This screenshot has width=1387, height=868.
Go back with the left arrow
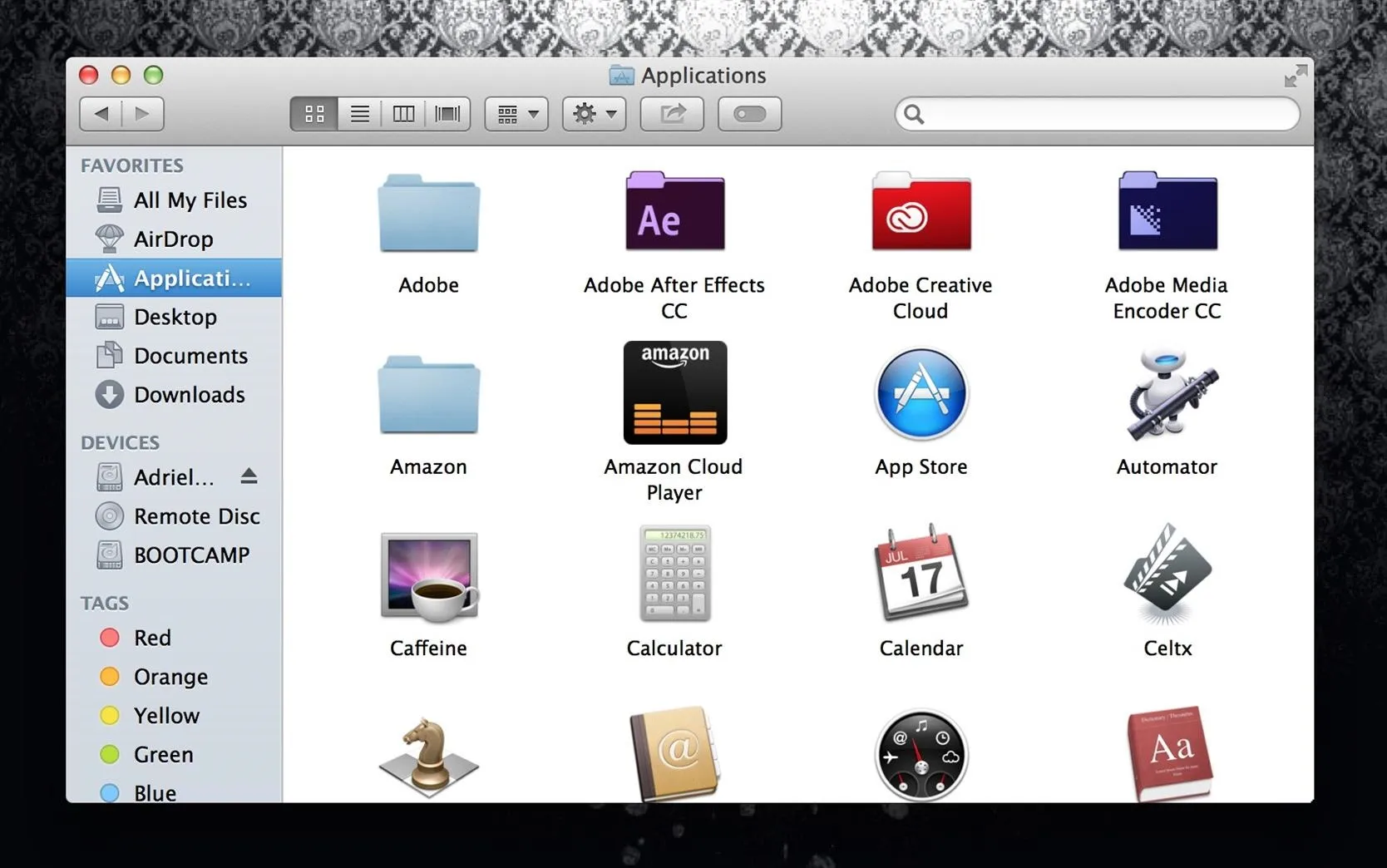101,114
